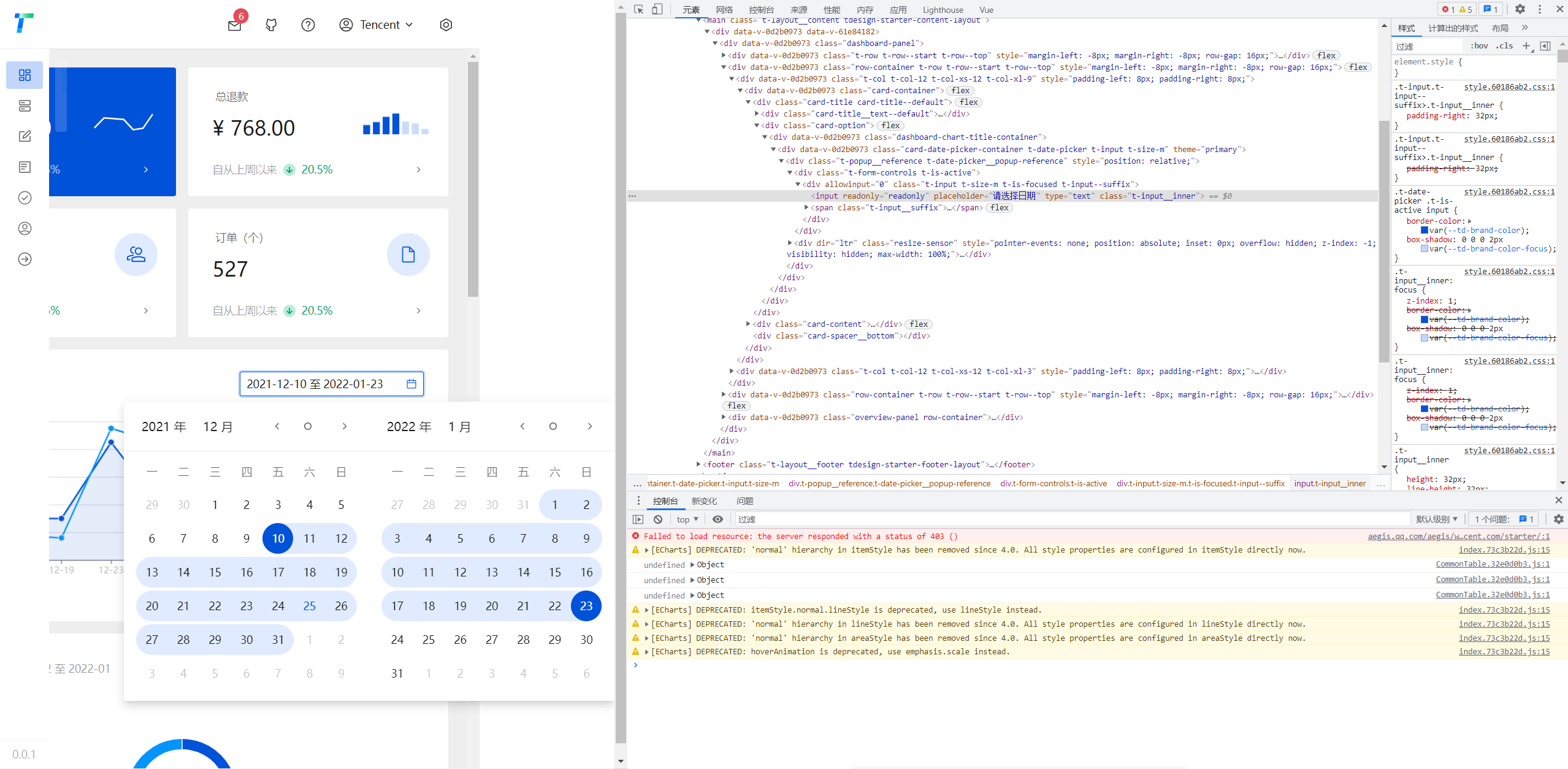Click the mail notification icon showing 6
The image size is (1568, 769).
pyautogui.click(x=234, y=25)
